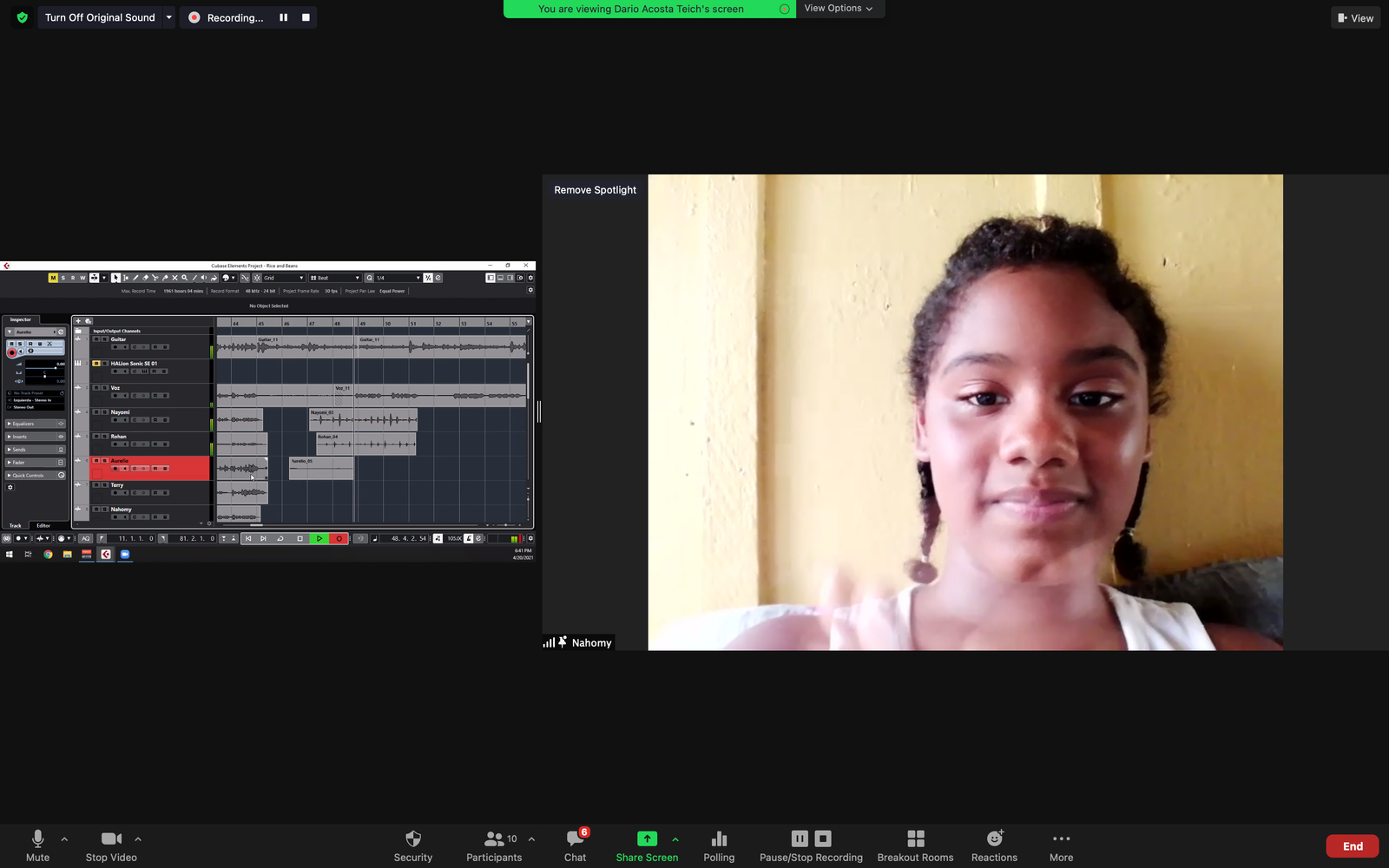
Task: Select the Inspector tab in Cubase
Action: (21, 319)
